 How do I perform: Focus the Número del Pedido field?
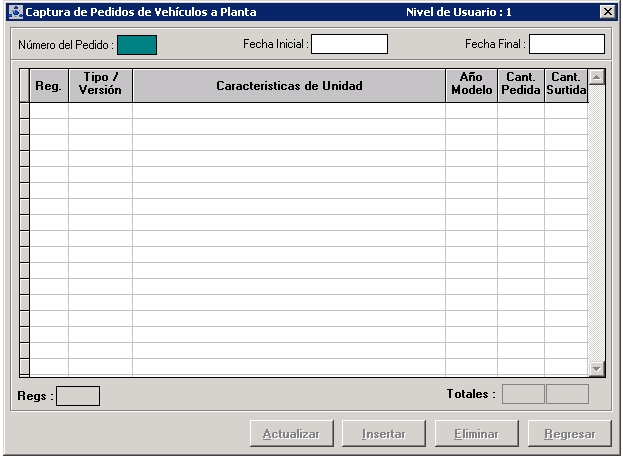(137, 45)
